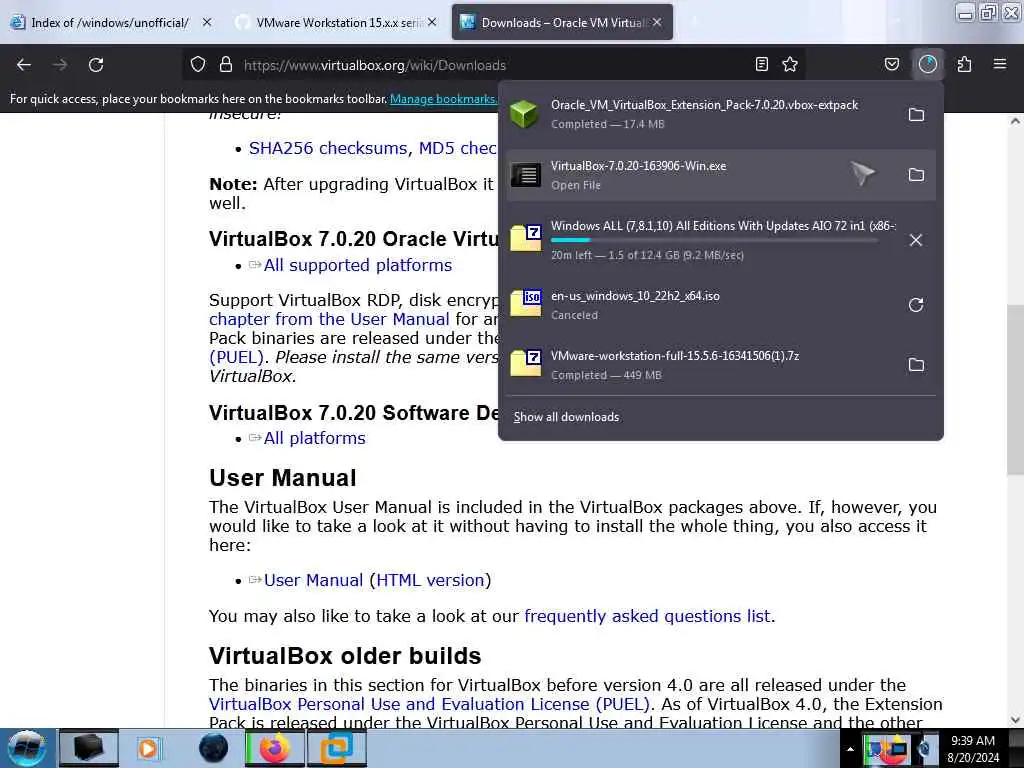Close the Index of /windows/unofficial/ tab

207,22
